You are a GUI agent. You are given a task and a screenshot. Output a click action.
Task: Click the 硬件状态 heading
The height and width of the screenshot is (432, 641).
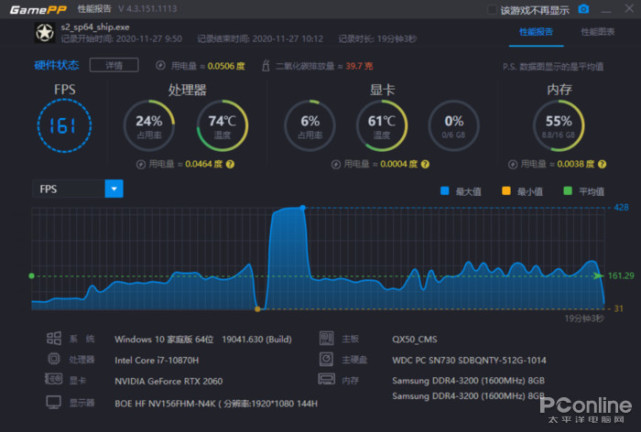(x=57, y=65)
